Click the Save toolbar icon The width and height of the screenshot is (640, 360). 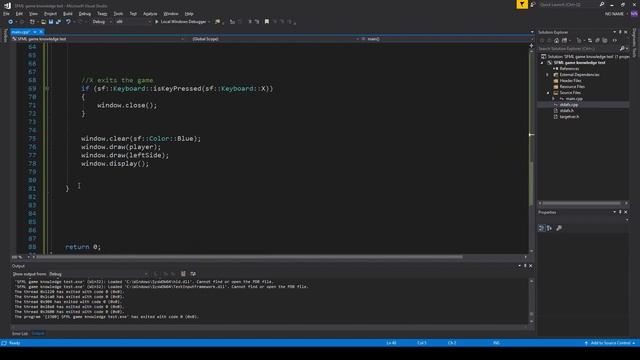coord(51,22)
